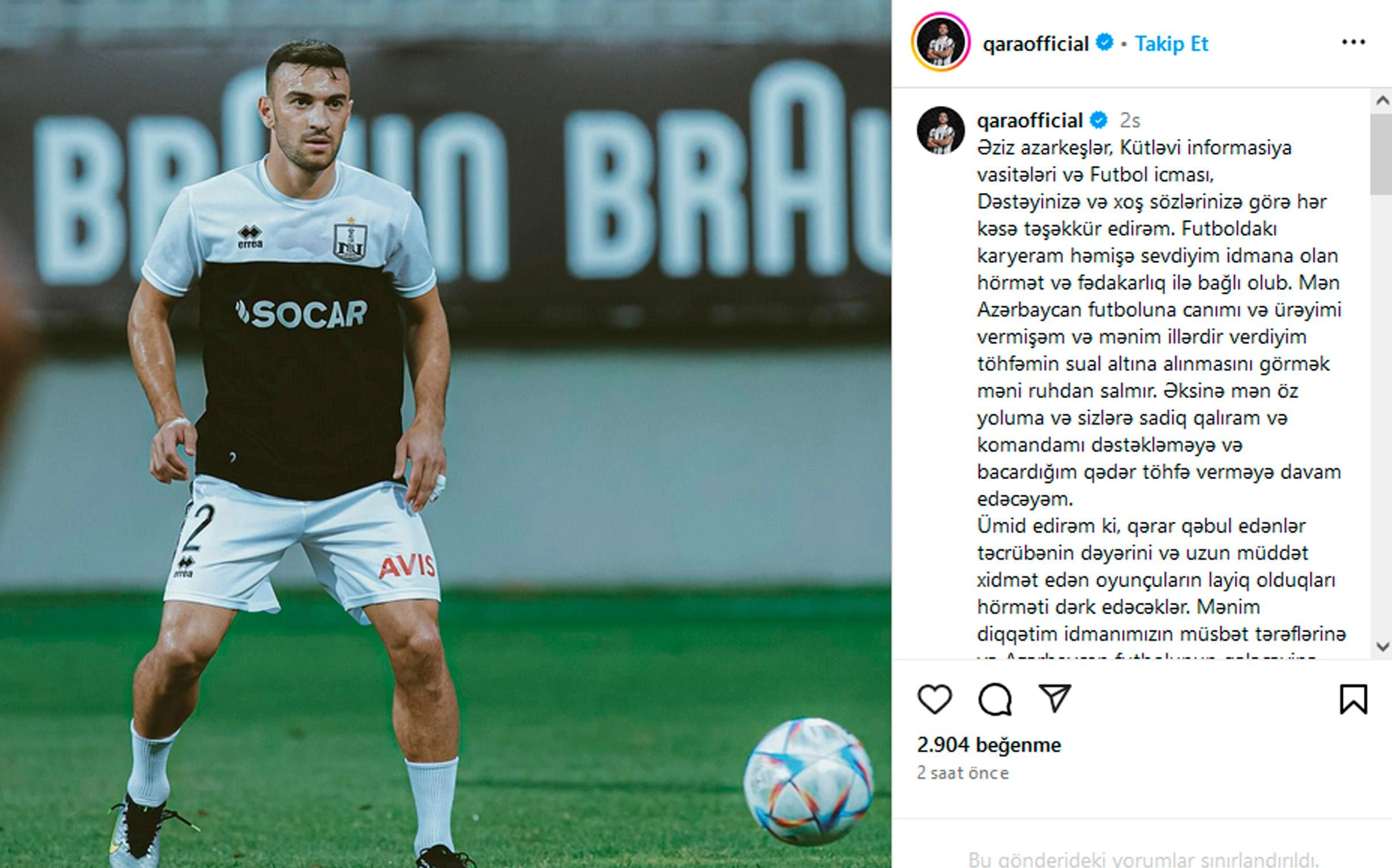
Task: Click the small avatar beside the caption
Action: [x=941, y=130]
